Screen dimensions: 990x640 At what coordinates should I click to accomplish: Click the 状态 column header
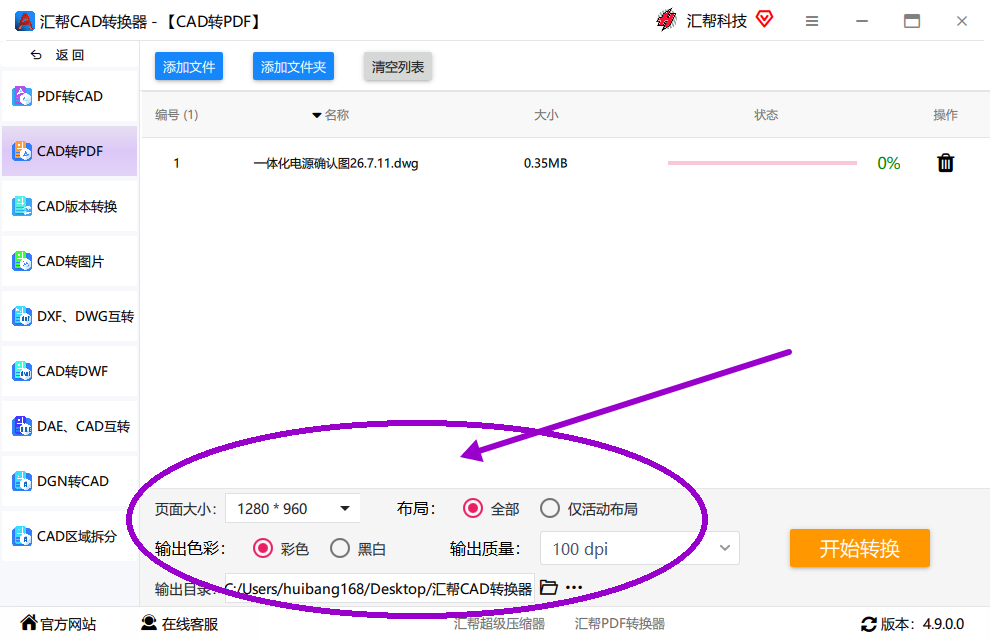point(766,115)
